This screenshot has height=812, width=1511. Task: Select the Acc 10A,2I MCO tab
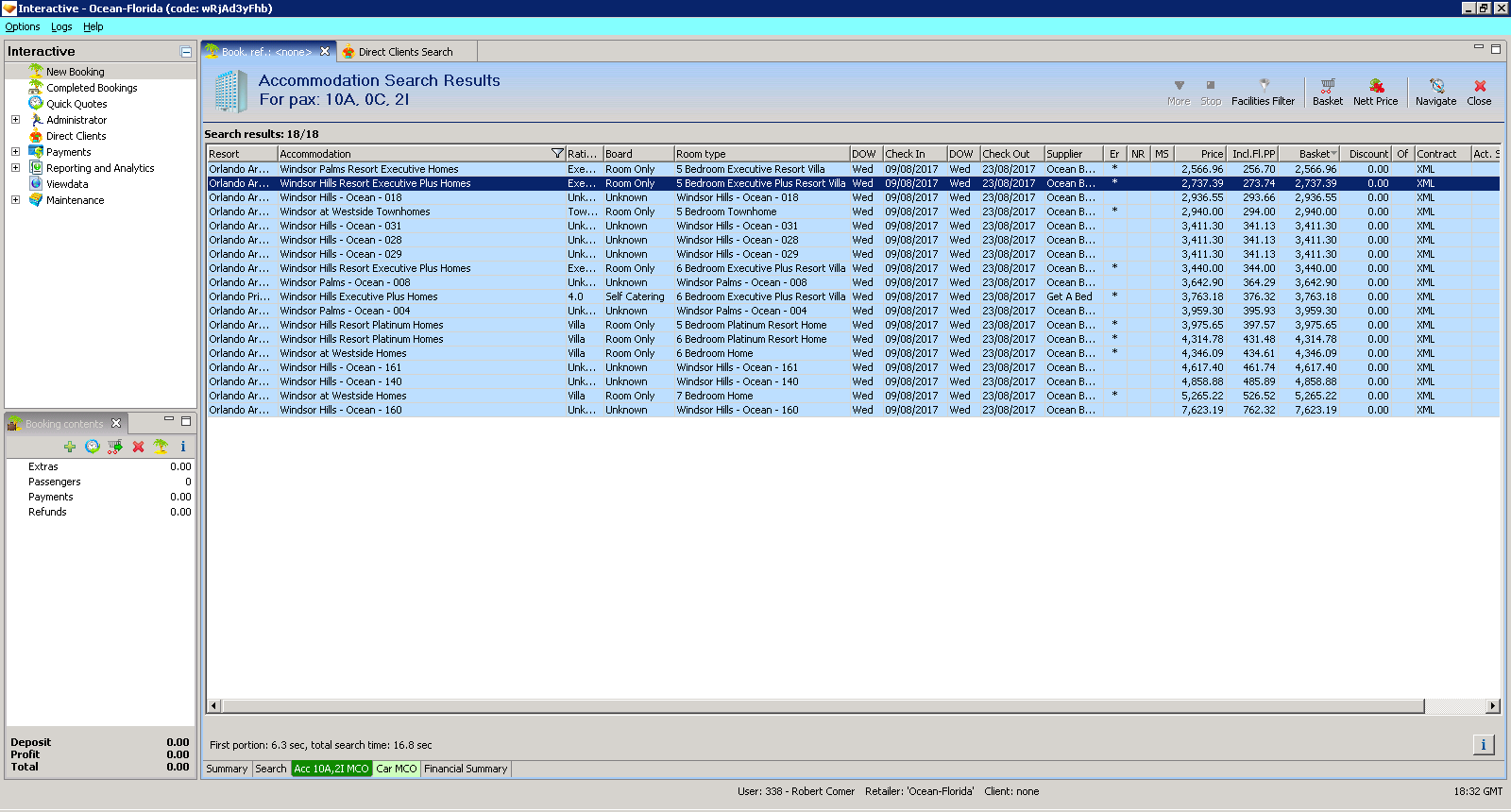pos(331,769)
